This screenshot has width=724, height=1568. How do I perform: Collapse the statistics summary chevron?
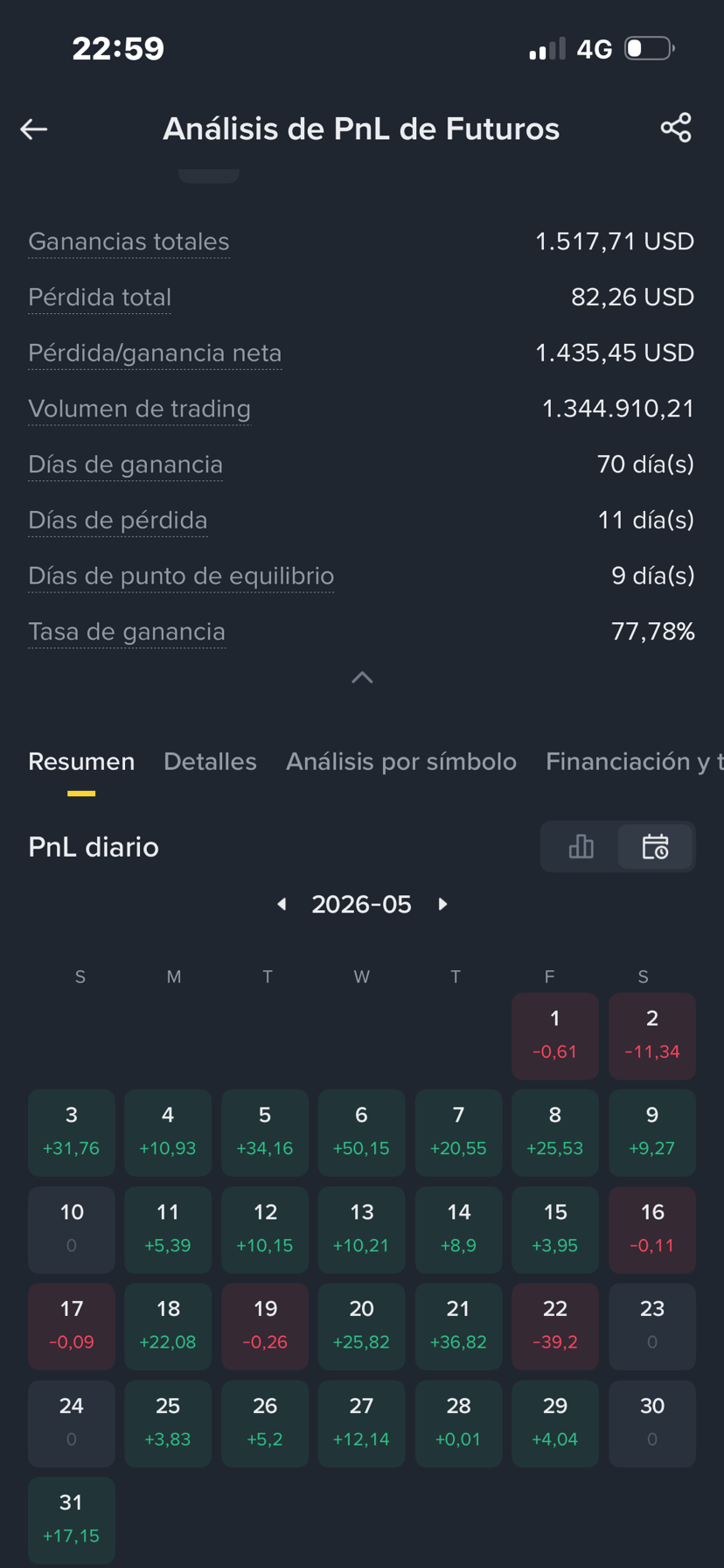point(362,677)
